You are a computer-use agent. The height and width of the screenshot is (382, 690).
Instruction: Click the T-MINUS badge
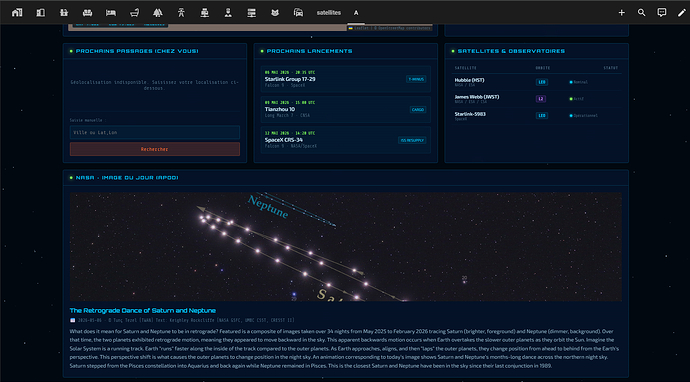pyautogui.click(x=416, y=79)
